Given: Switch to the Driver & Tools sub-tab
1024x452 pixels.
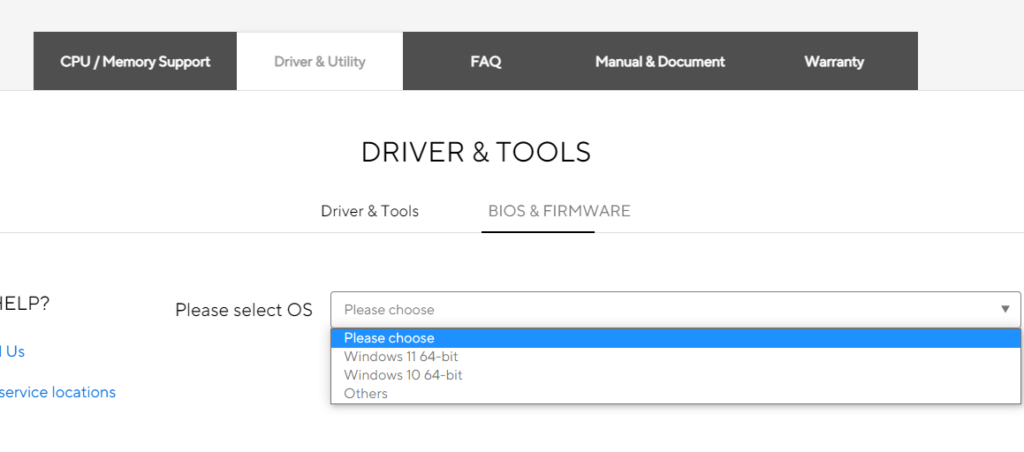Looking at the screenshot, I should [x=369, y=211].
